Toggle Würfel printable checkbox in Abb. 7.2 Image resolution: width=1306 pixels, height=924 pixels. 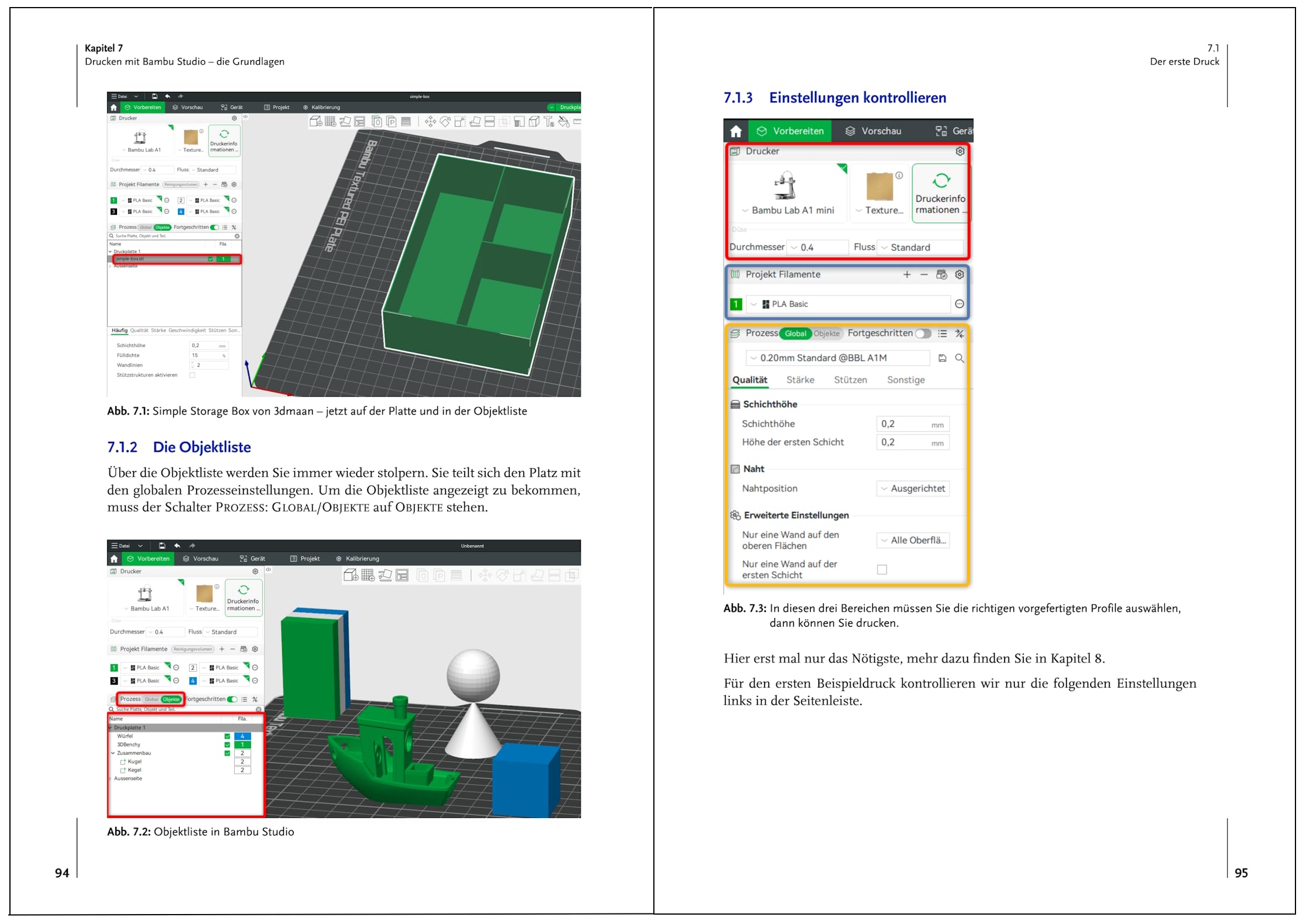[x=227, y=737]
